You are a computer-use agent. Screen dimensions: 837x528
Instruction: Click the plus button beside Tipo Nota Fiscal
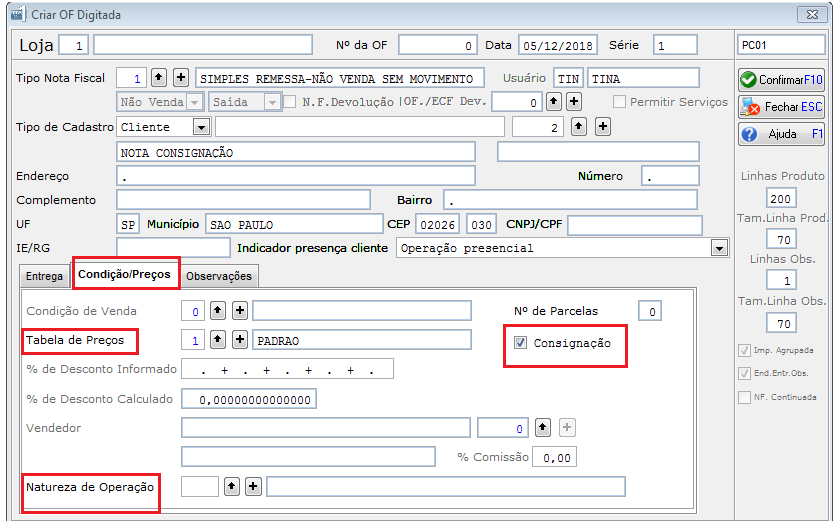tap(181, 78)
